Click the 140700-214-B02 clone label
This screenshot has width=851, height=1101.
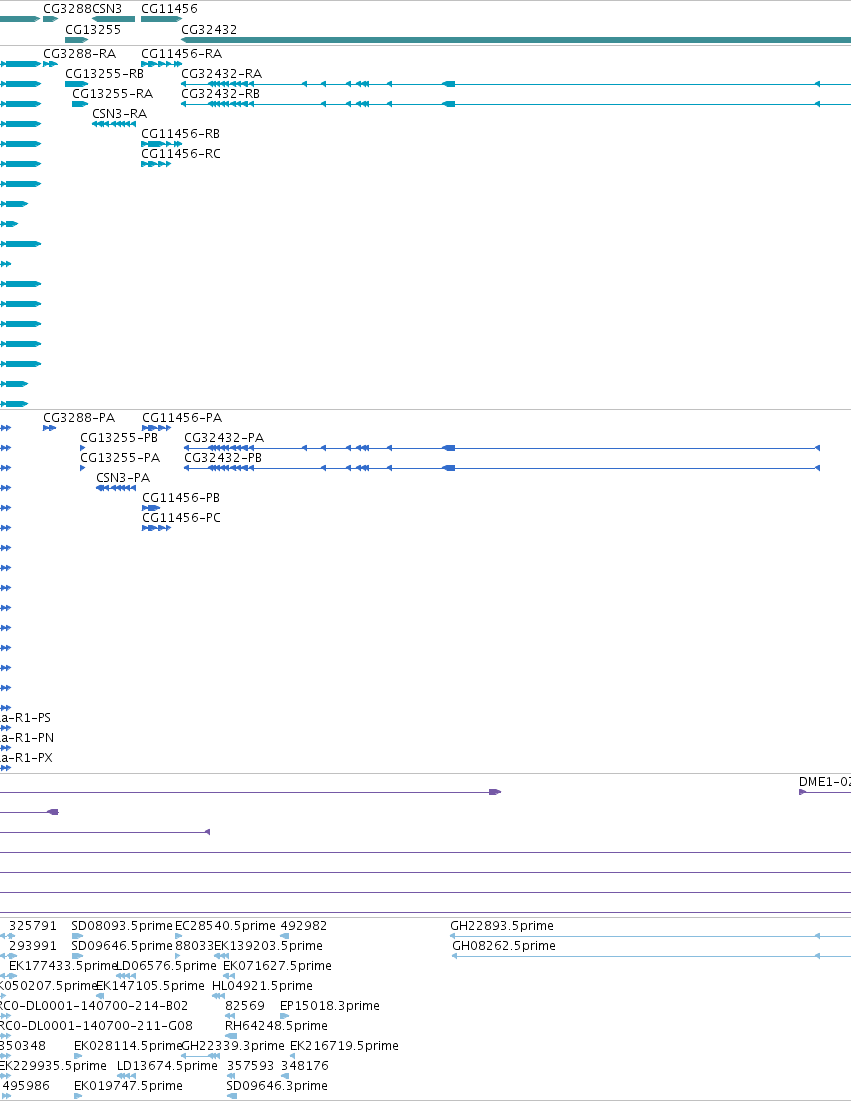(95, 1006)
